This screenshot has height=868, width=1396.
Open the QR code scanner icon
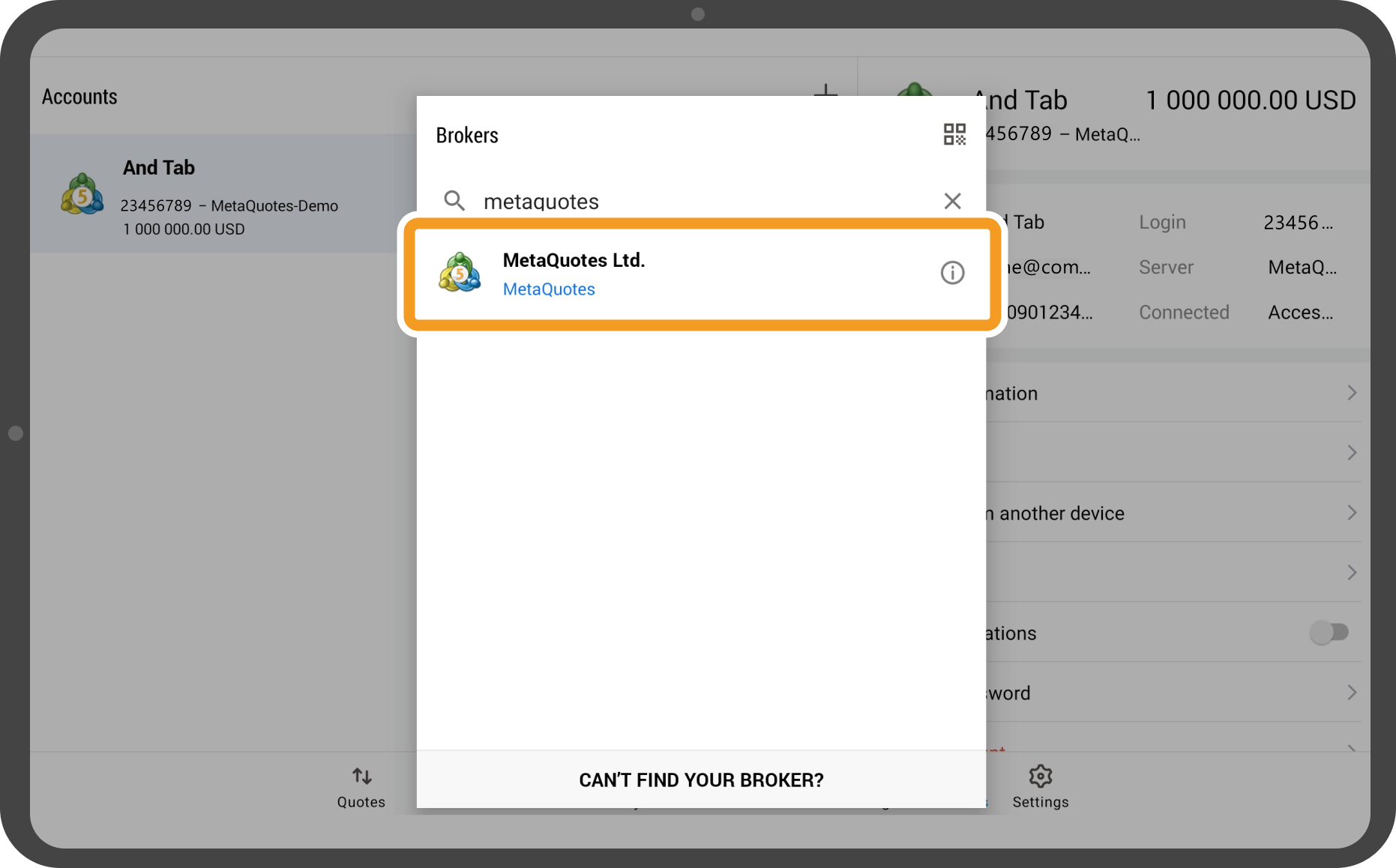[x=954, y=135]
